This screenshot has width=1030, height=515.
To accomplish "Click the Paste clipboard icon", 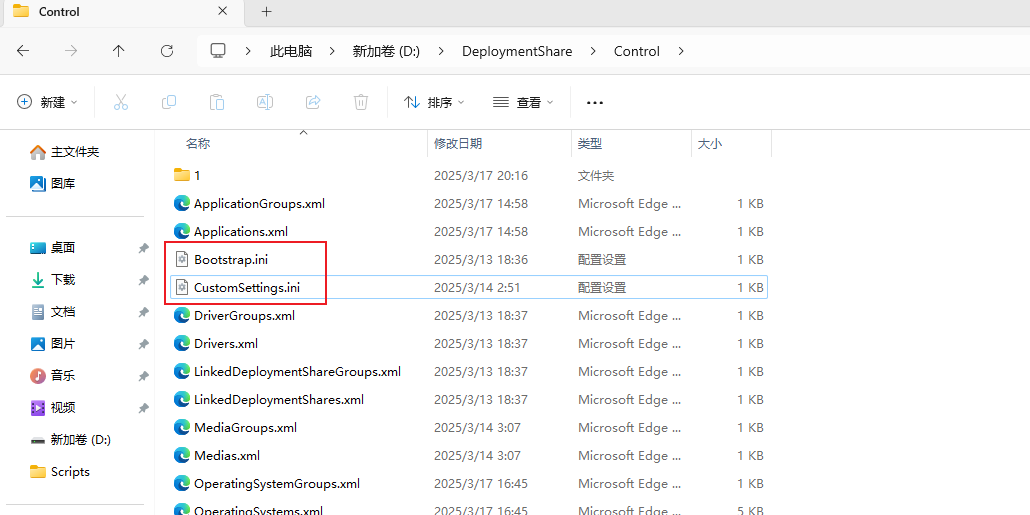I will click(x=217, y=102).
